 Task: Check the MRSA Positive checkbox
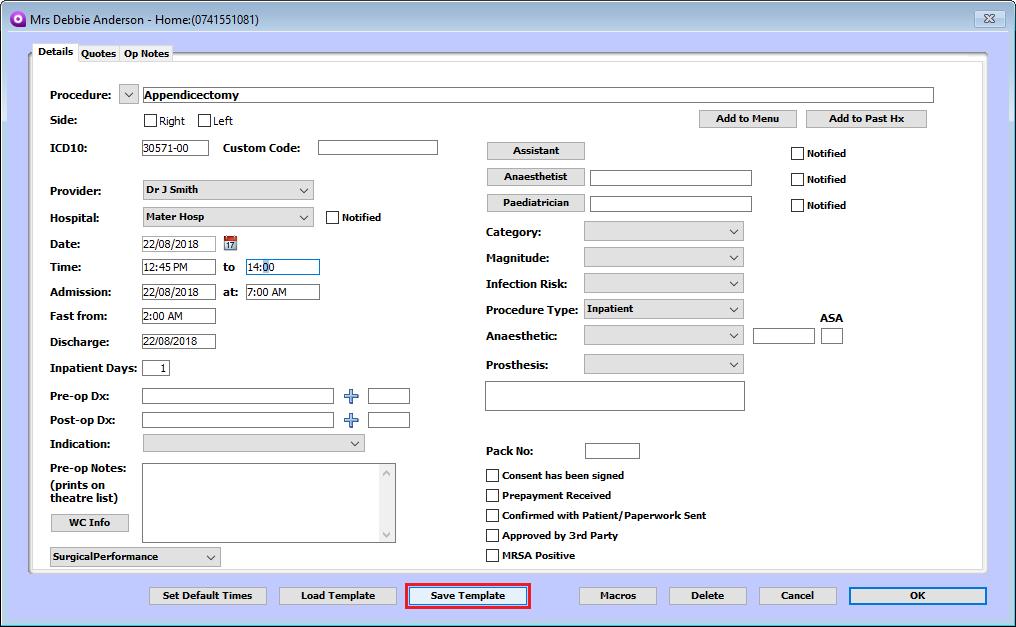(x=492, y=555)
